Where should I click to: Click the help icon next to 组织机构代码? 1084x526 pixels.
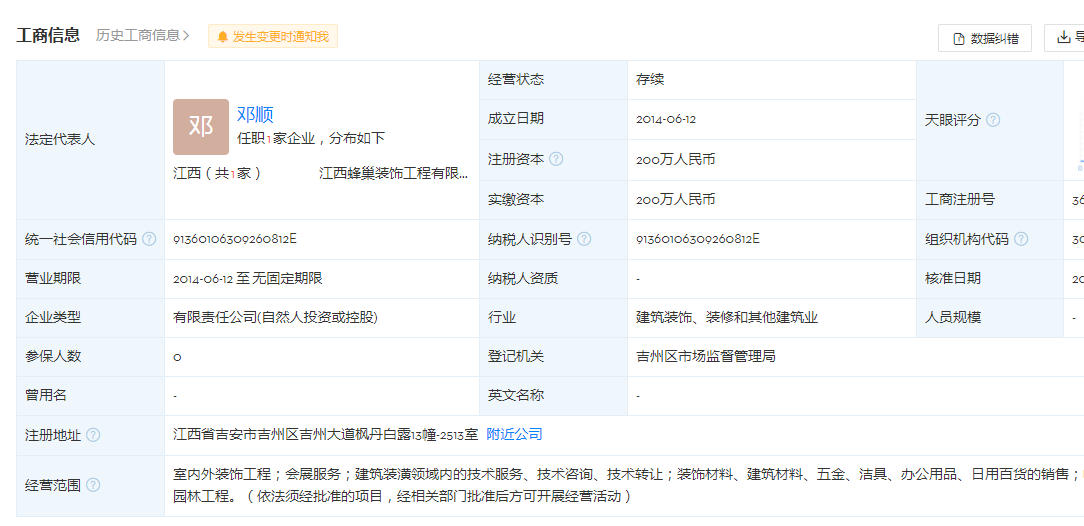click(1021, 239)
